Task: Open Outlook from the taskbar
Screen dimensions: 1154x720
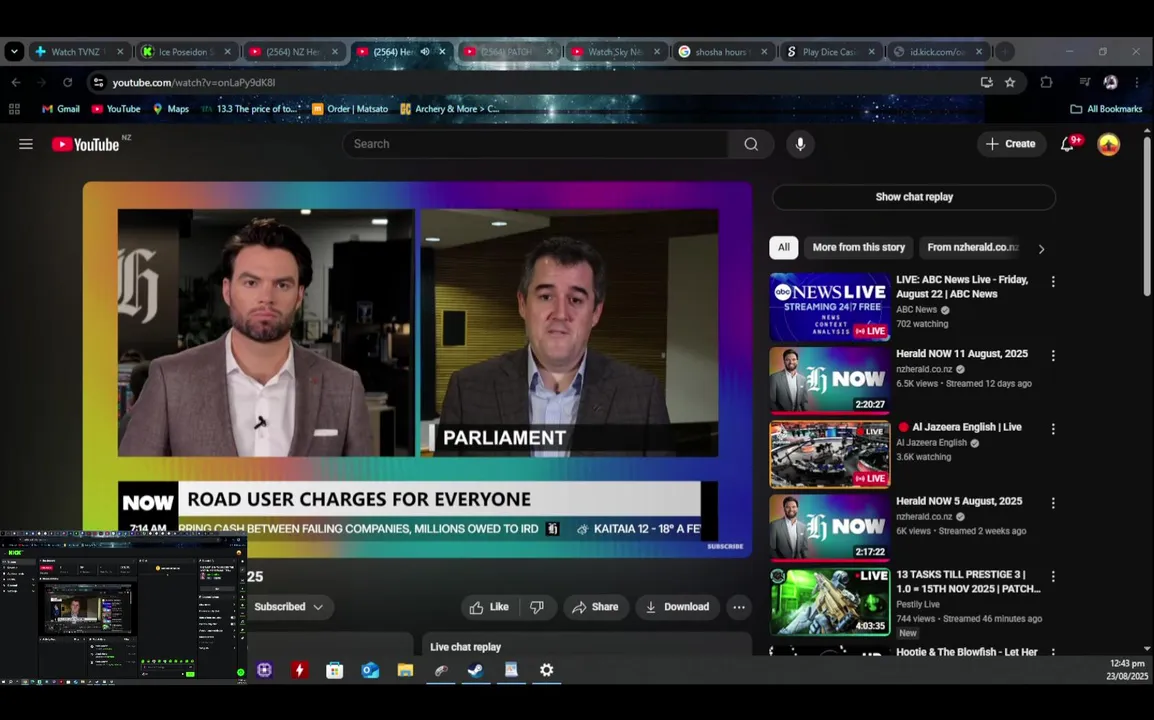Action: [x=370, y=670]
